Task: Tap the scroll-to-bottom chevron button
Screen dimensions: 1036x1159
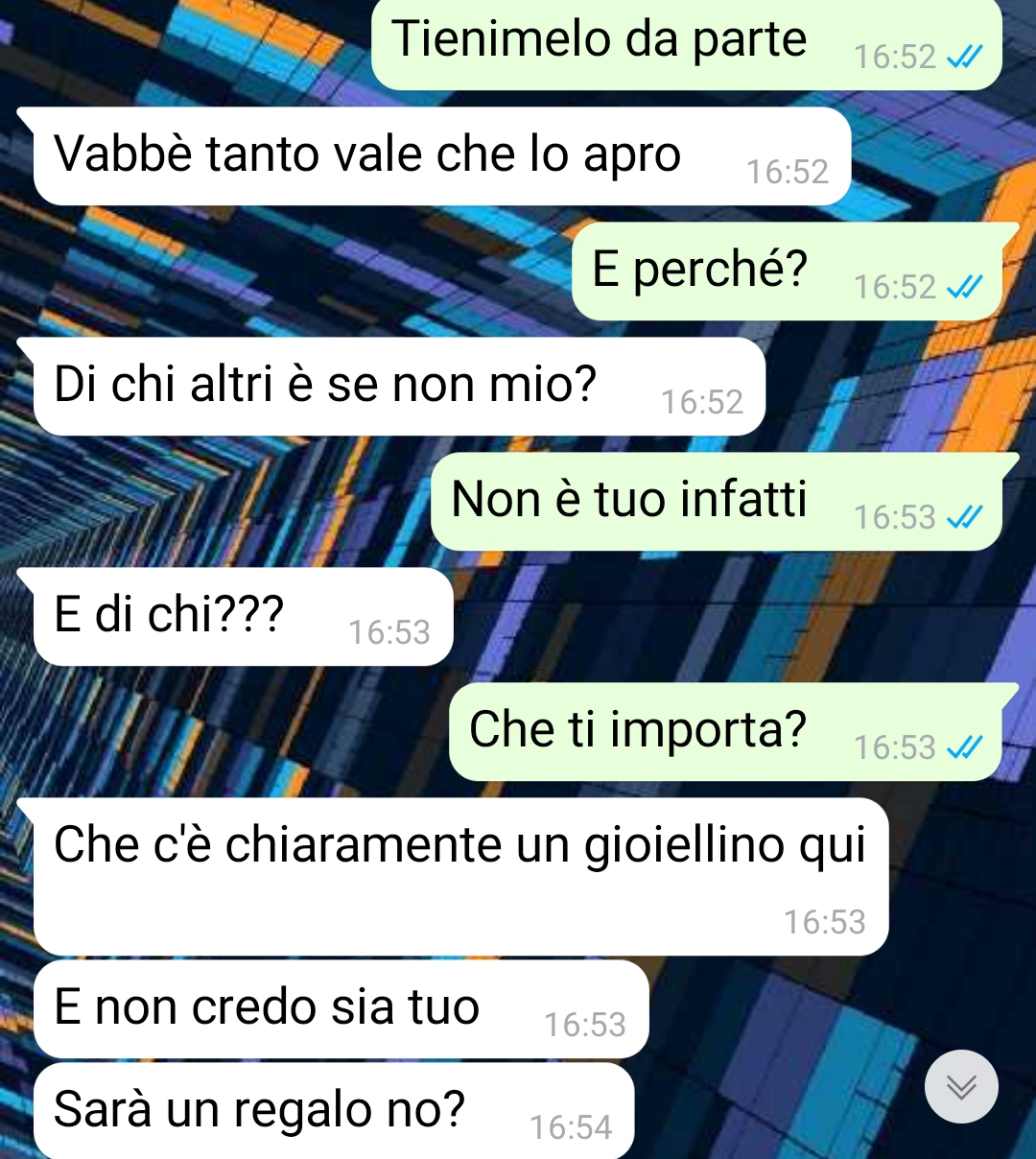Action: [961, 1086]
